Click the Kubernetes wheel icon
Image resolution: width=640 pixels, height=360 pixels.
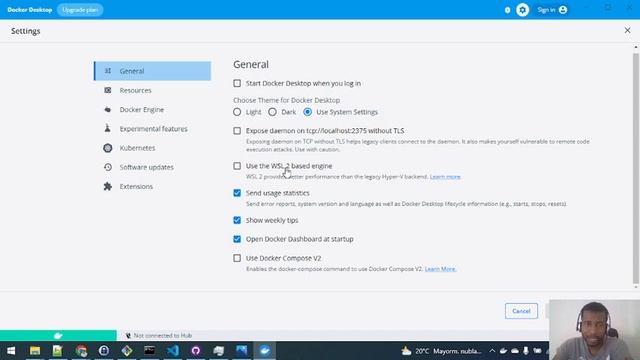(108, 148)
